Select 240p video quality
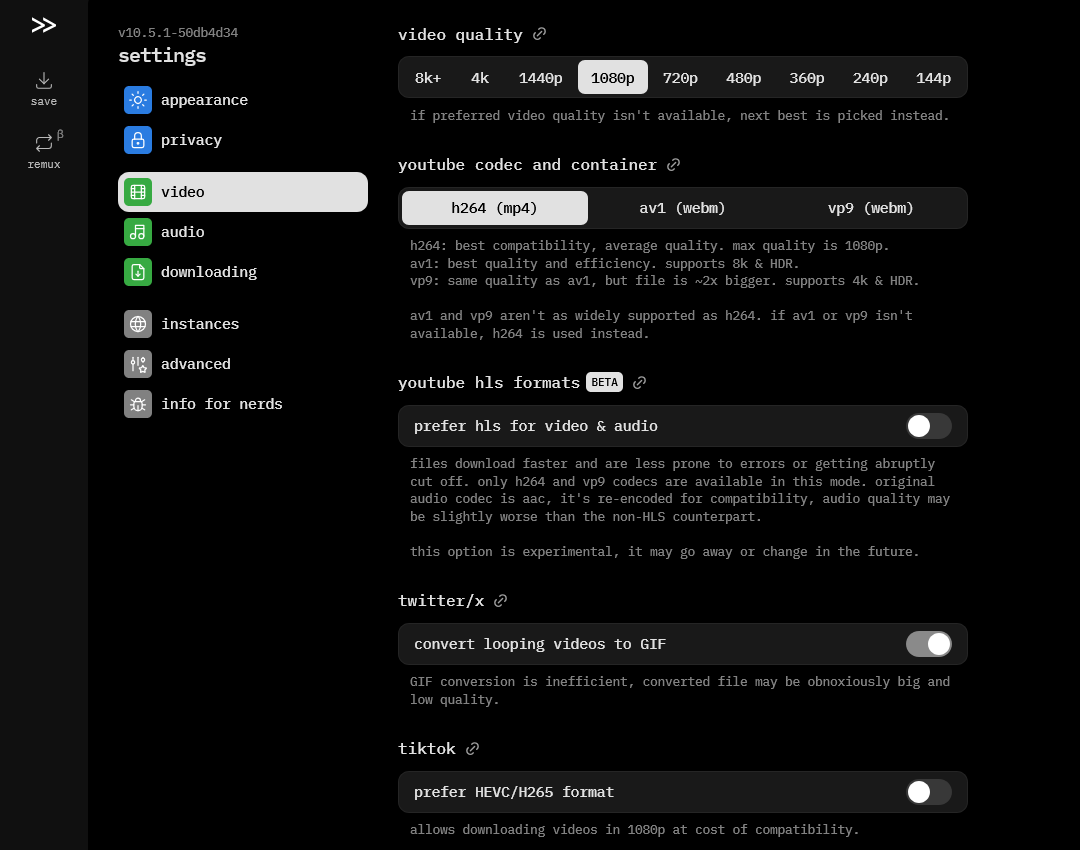This screenshot has height=850, width=1080. 871,78
